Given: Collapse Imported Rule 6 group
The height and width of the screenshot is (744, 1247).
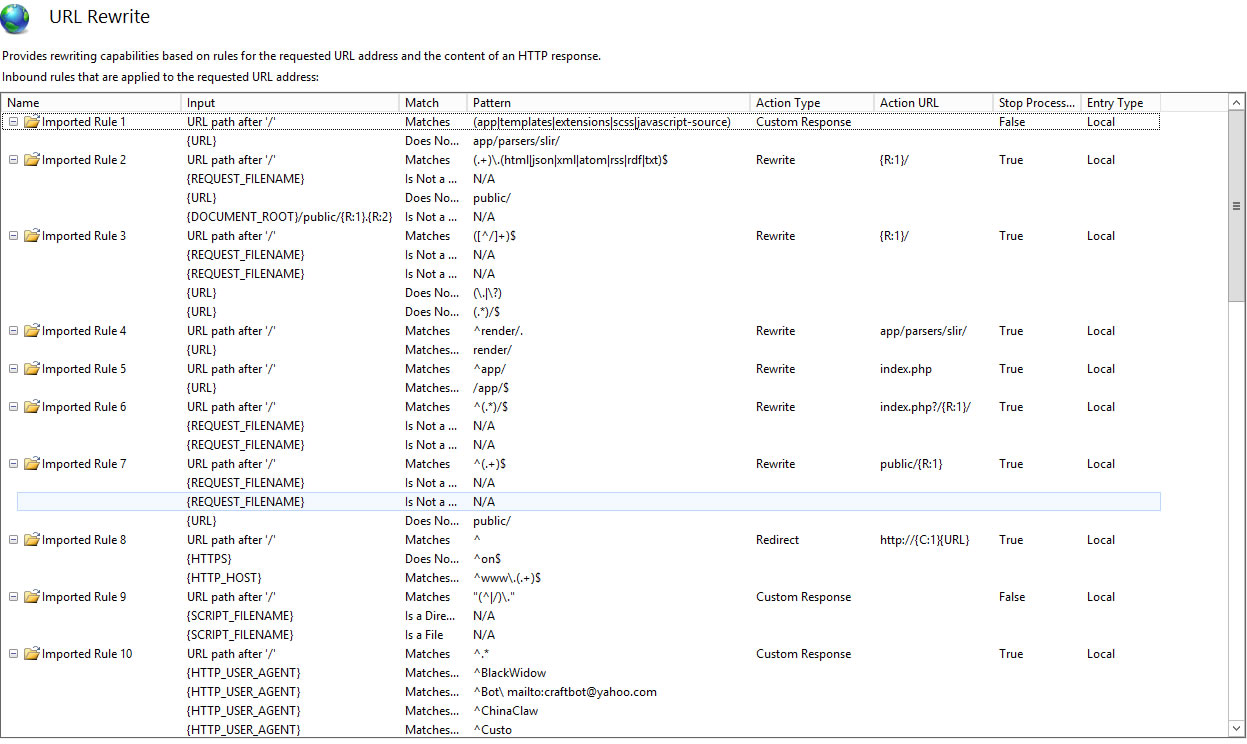Looking at the screenshot, I should click(x=14, y=407).
